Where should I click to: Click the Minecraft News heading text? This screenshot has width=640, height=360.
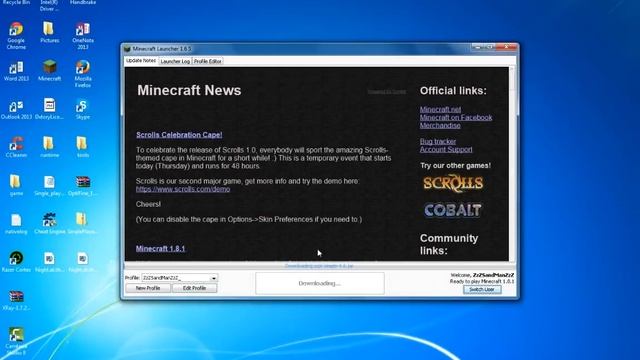point(189,90)
